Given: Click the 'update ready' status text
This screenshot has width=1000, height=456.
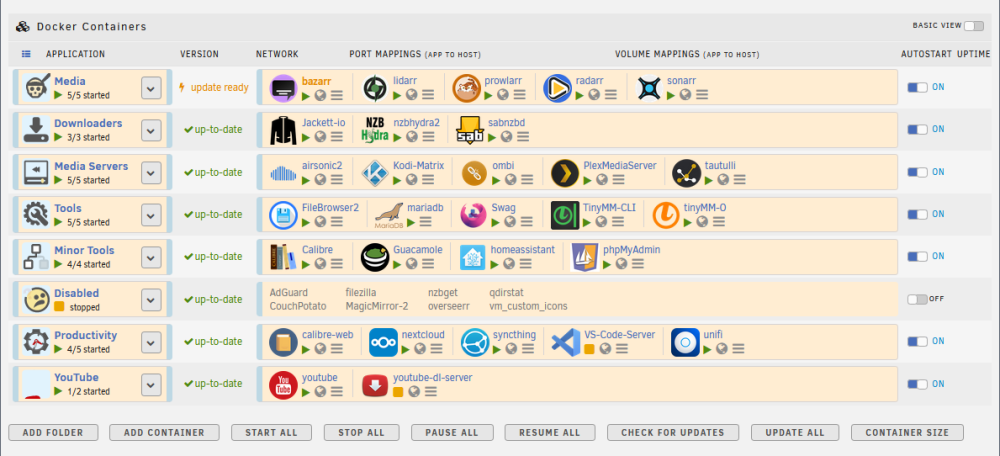Looking at the screenshot, I should pyautogui.click(x=219, y=87).
